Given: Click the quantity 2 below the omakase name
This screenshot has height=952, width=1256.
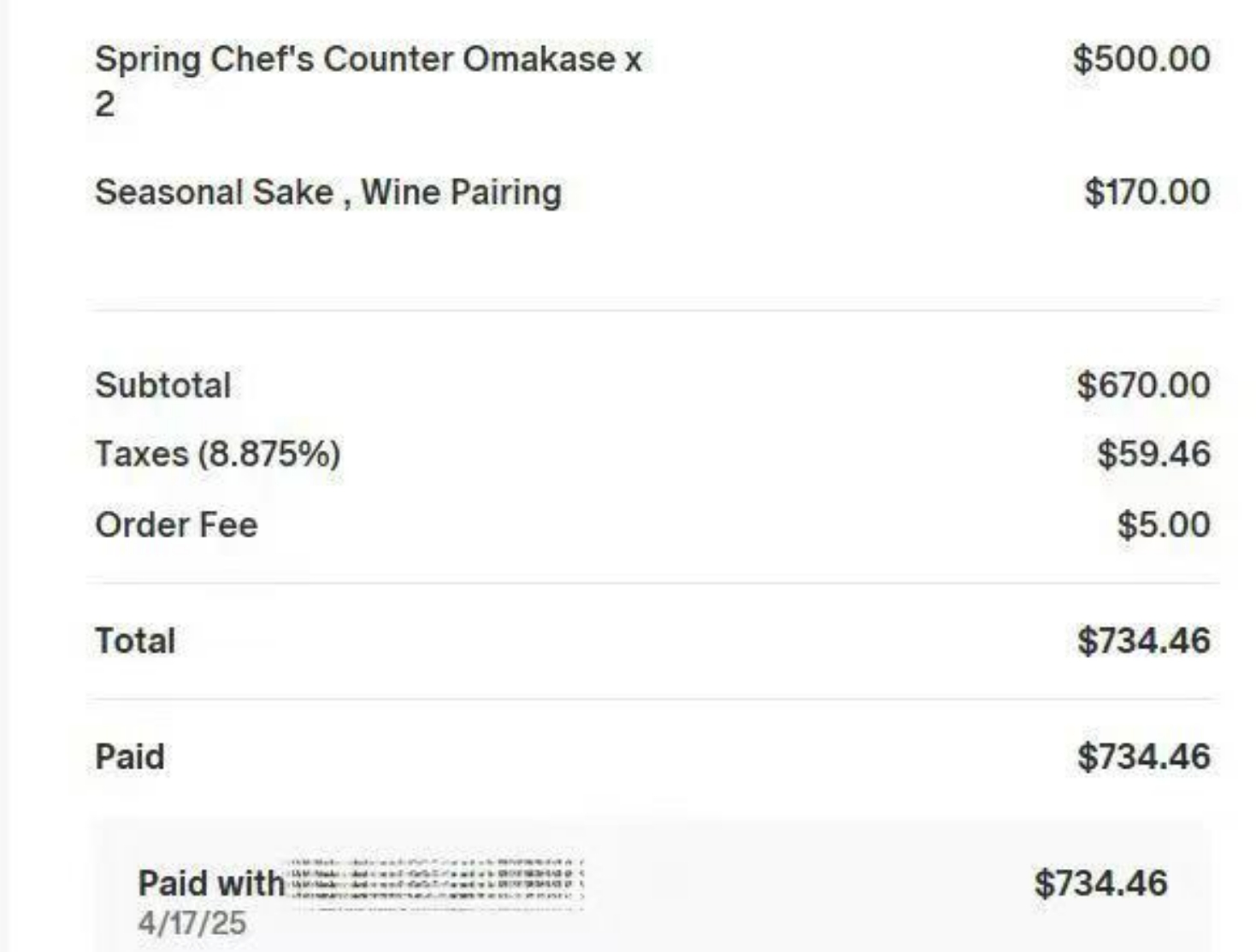Looking at the screenshot, I should click(104, 104).
